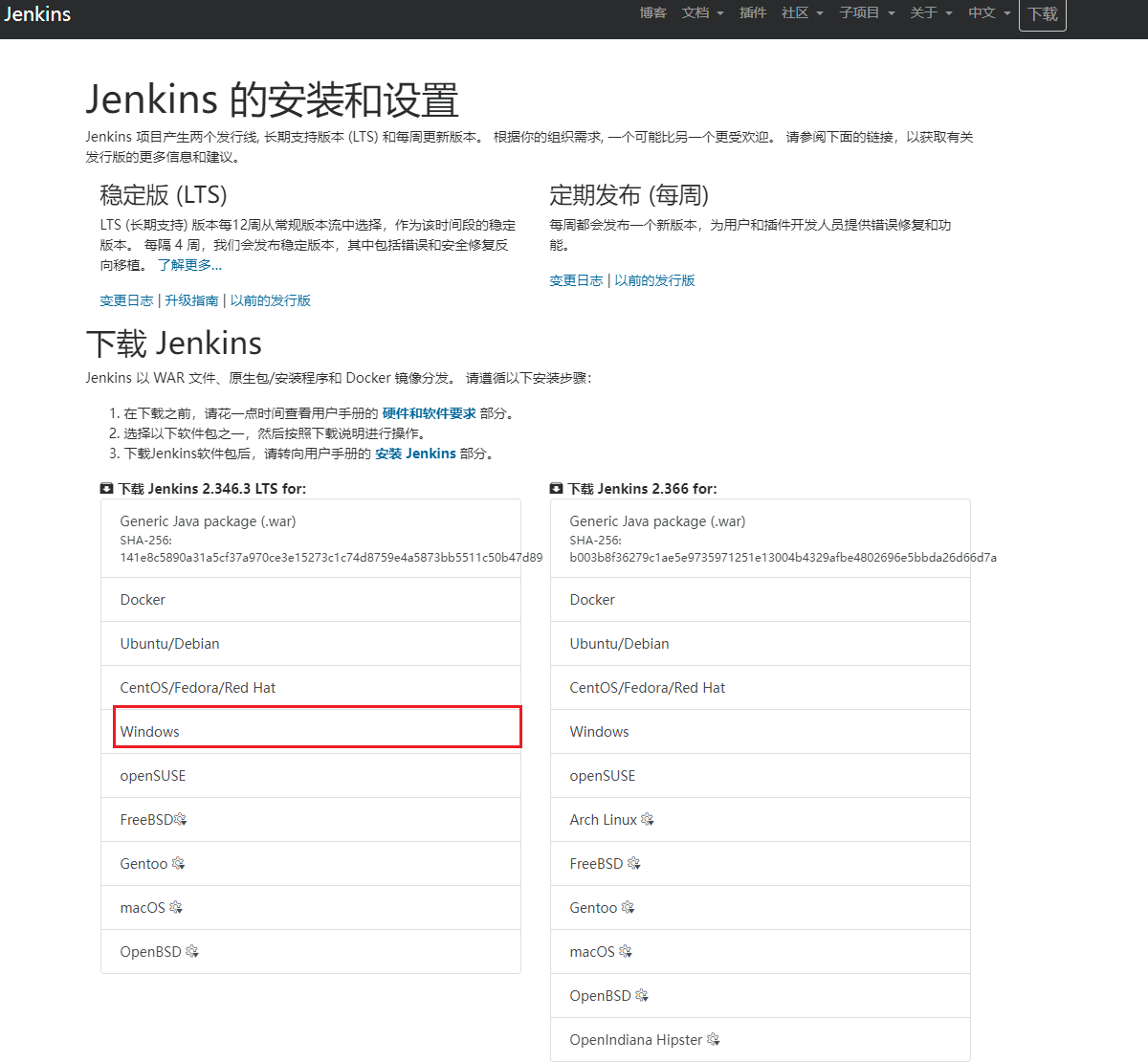Select CentOS/Fedora/Red Hat in the 2.366 list

[761, 688]
